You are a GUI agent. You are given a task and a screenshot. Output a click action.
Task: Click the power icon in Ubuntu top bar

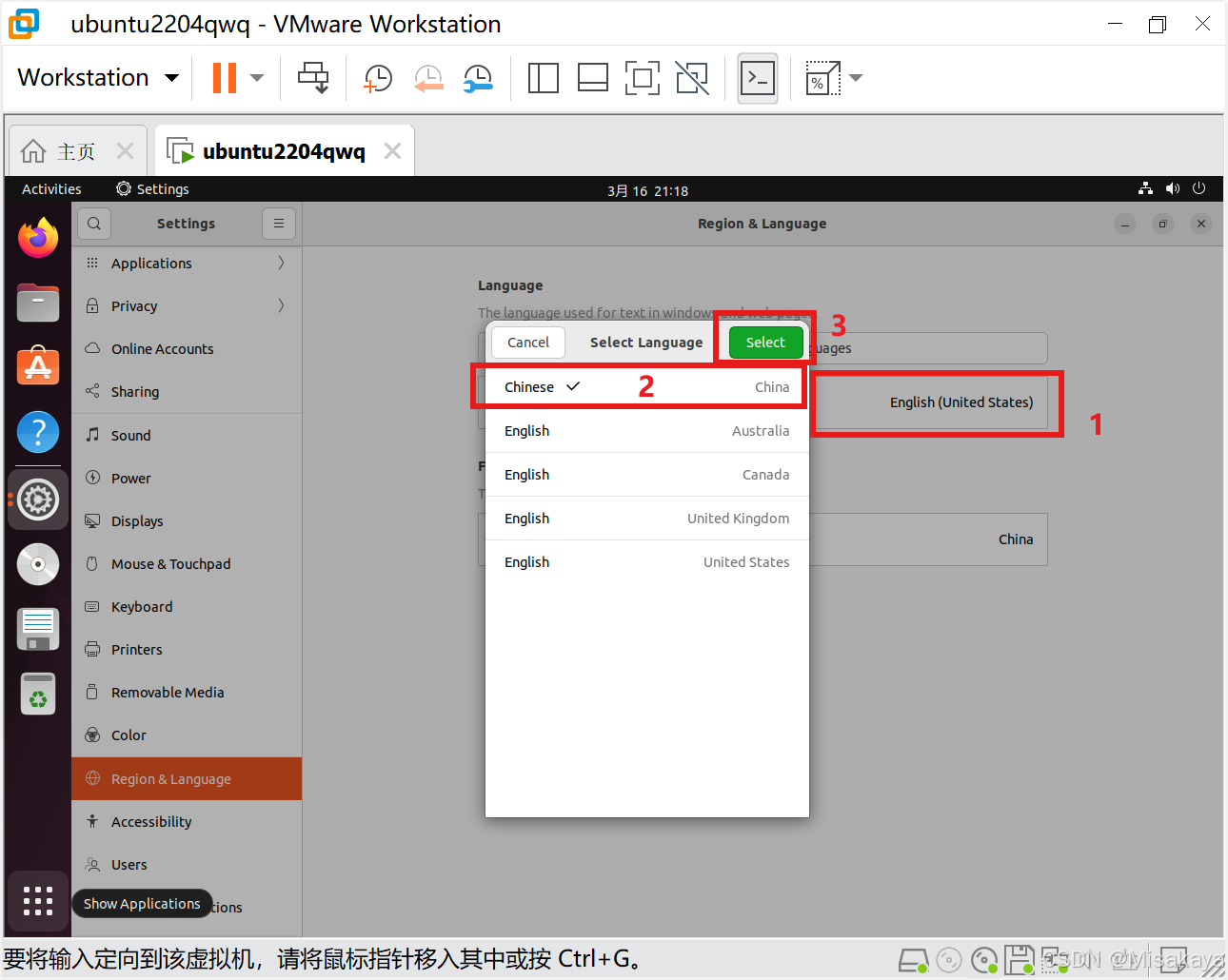click(1199, 189)
